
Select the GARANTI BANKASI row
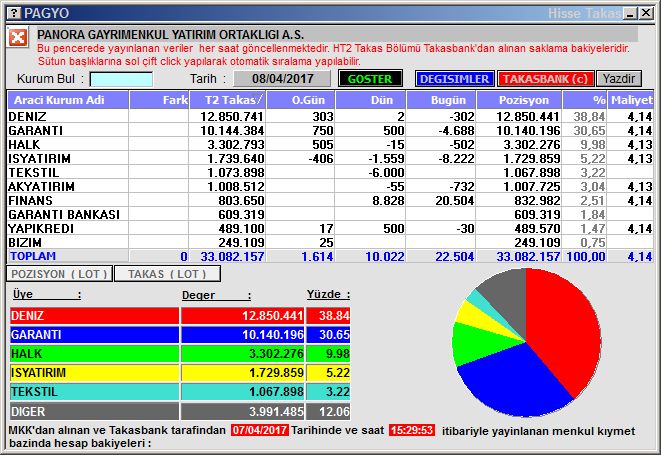click(x=330, y=214)
